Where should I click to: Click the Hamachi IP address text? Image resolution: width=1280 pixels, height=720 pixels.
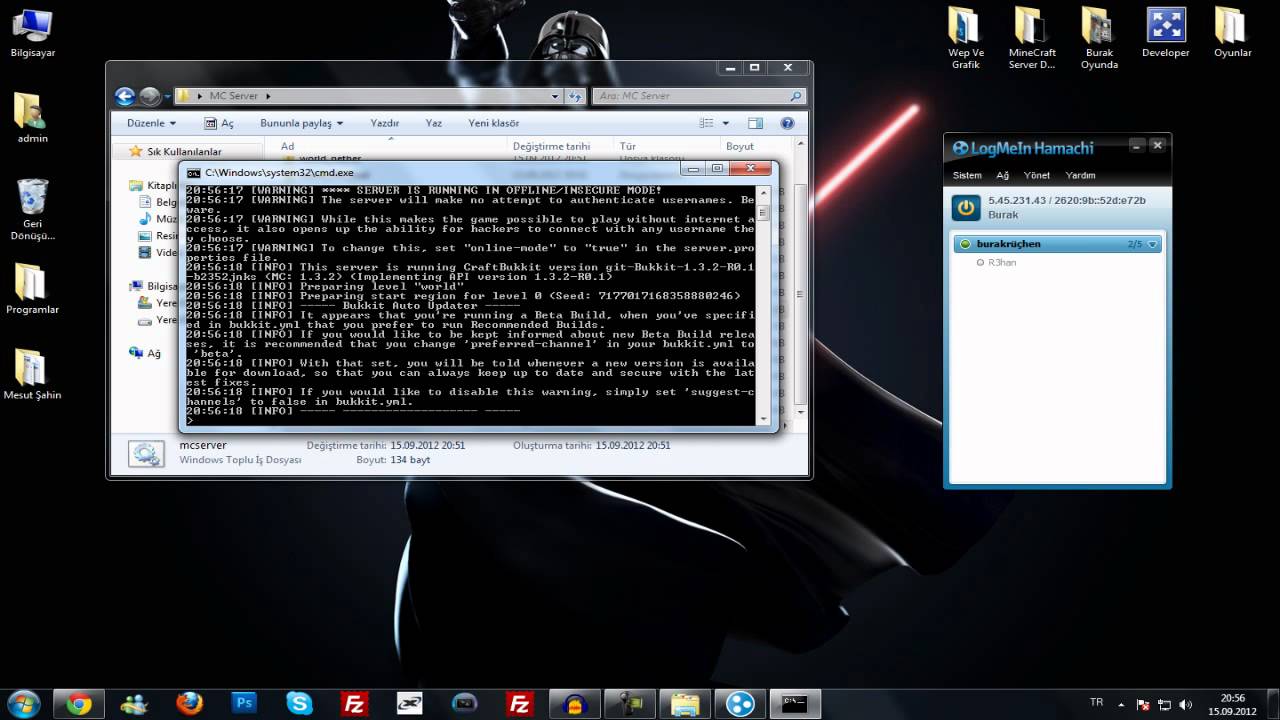pos(1067,201)
